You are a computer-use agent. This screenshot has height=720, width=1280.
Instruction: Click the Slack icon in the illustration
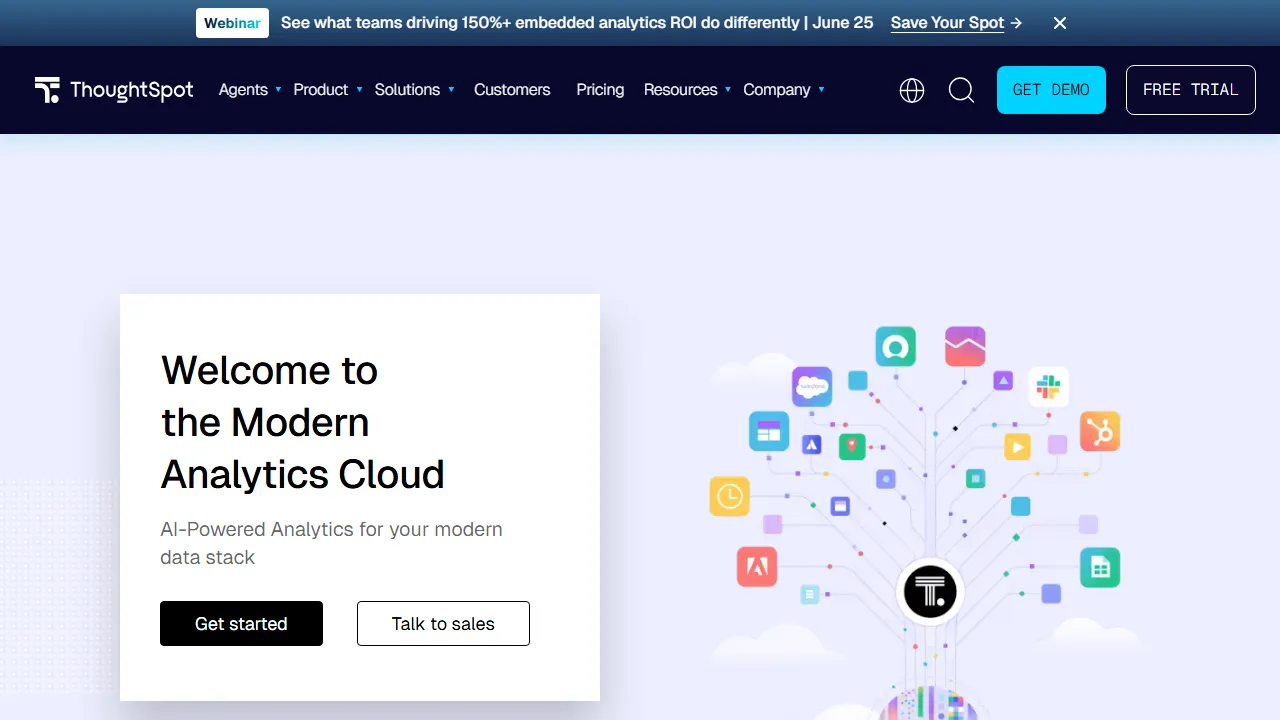point(1048,387)
